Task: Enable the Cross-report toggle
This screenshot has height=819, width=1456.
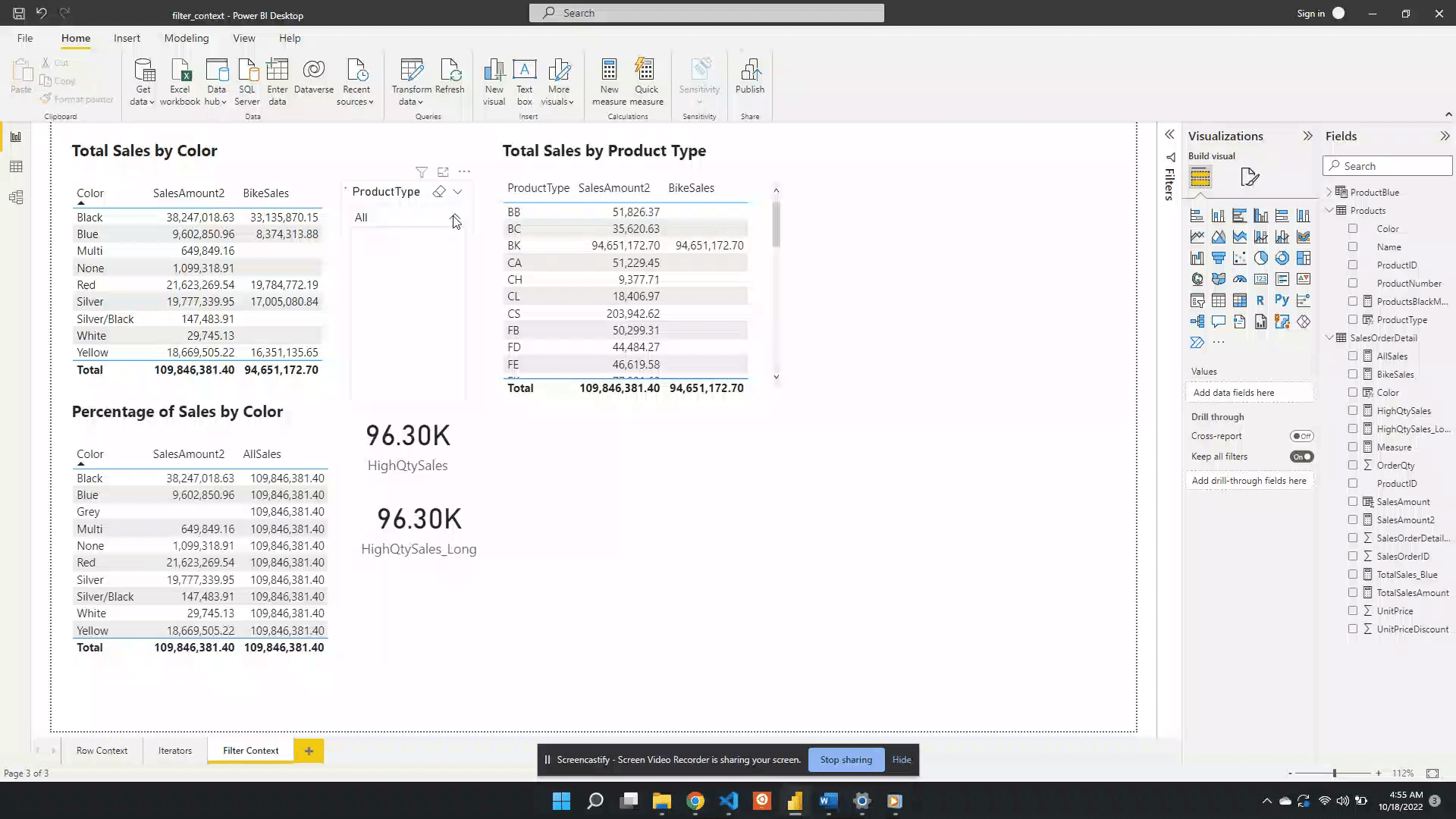Action: click(x=1301, y=436)
